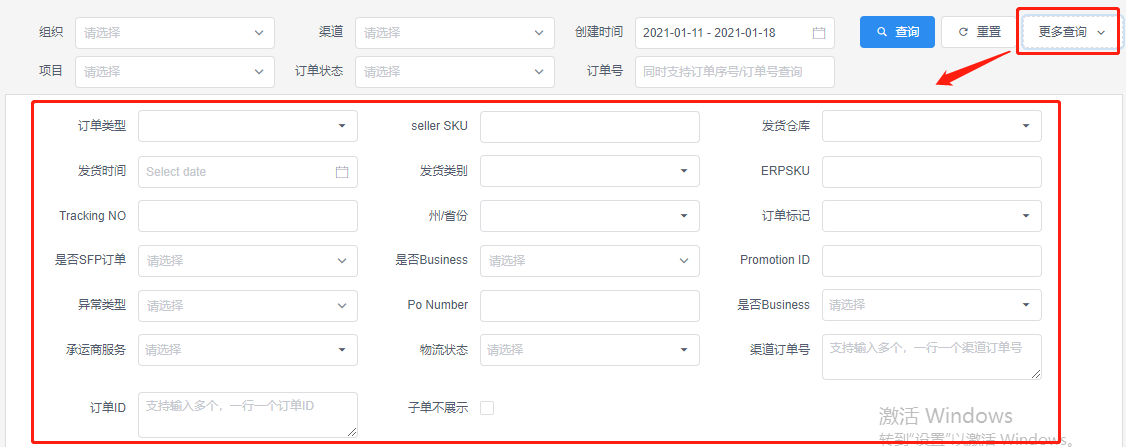Open the 物流状态 dropdown
The width and height of the screenshot is (1126, 447).
590,350
